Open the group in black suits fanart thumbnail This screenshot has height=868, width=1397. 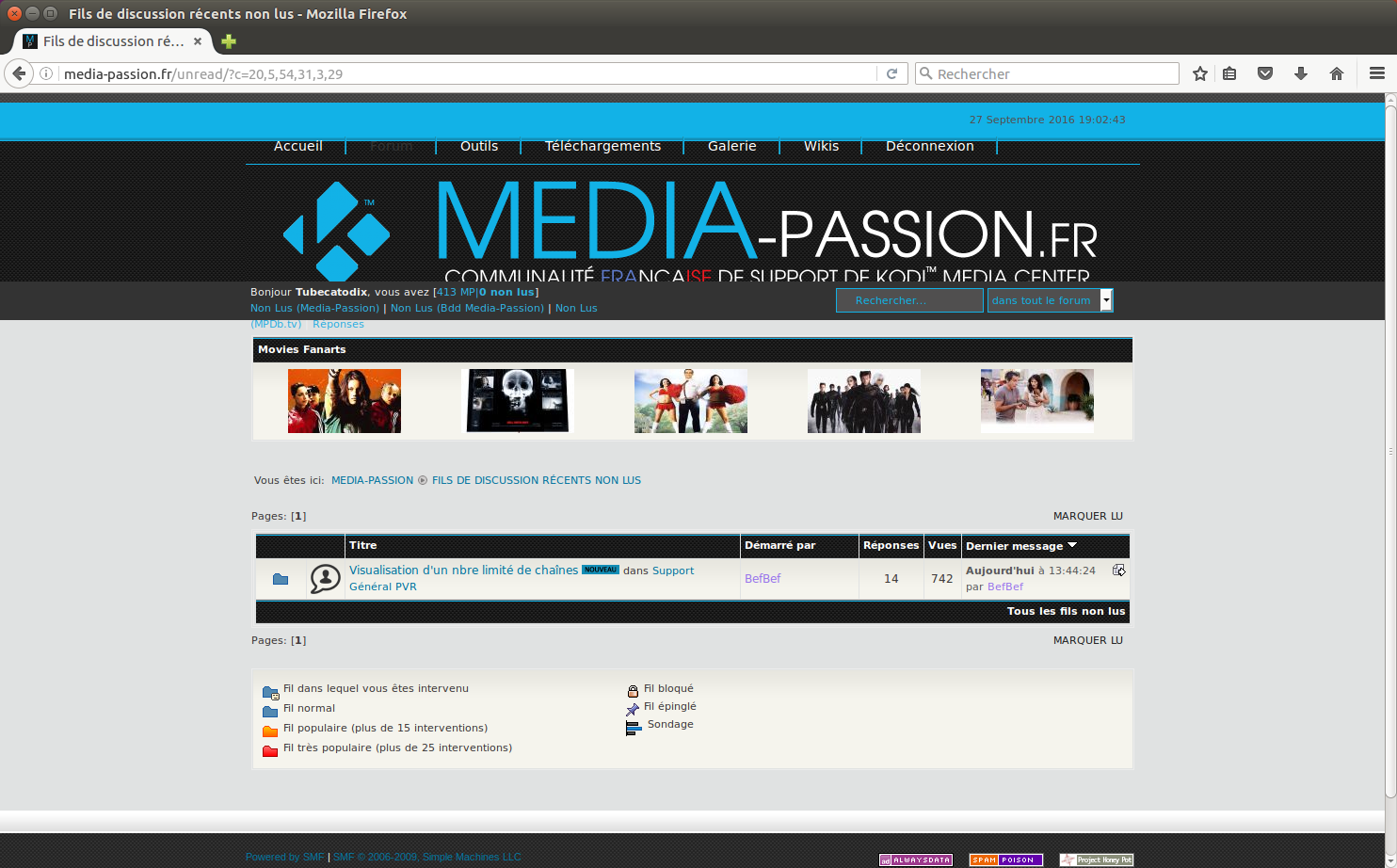click(x=864, y=401)
